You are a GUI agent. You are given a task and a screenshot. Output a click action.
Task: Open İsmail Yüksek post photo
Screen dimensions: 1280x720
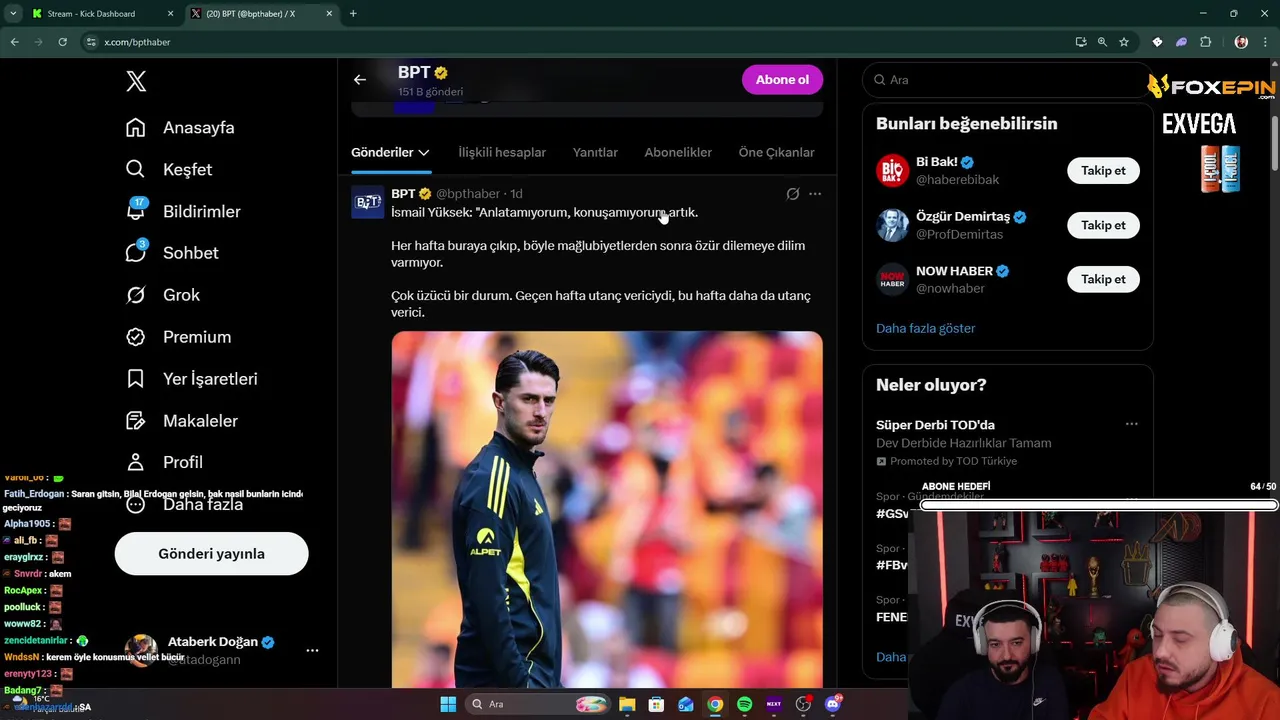(x=607, y=509)
